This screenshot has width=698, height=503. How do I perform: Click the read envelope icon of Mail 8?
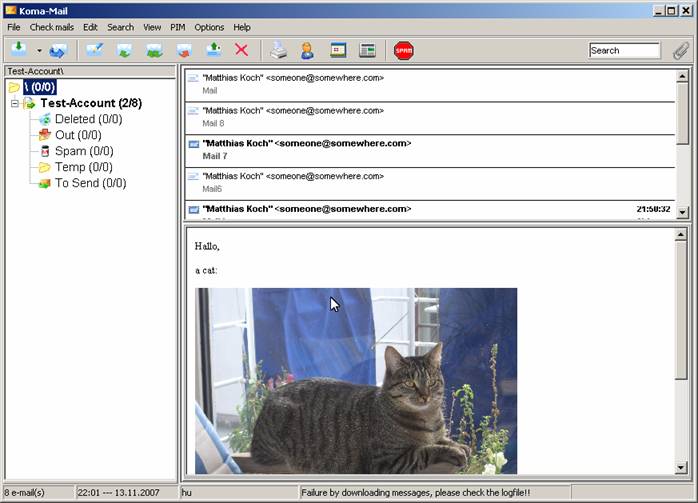point(193,111)
